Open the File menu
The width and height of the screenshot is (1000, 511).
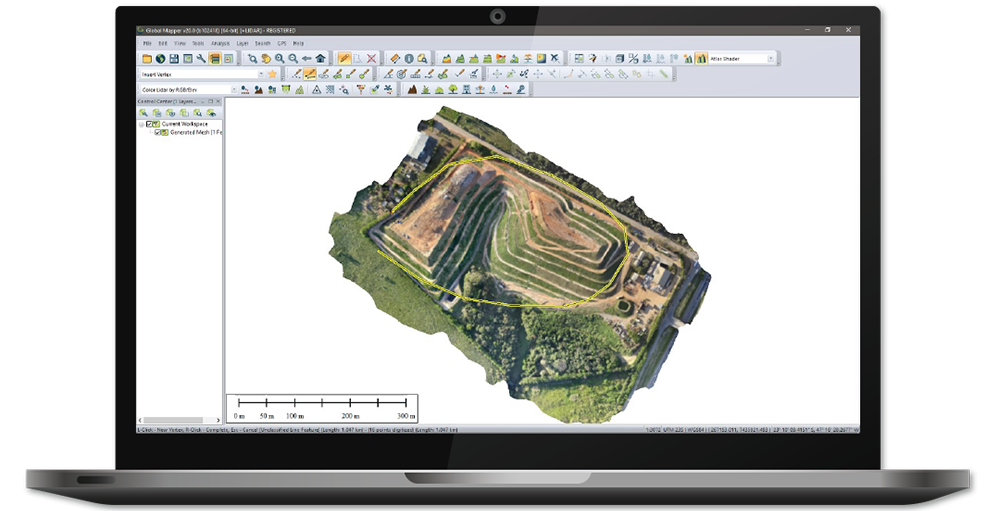pyautogui.click(x=147, y=43)
